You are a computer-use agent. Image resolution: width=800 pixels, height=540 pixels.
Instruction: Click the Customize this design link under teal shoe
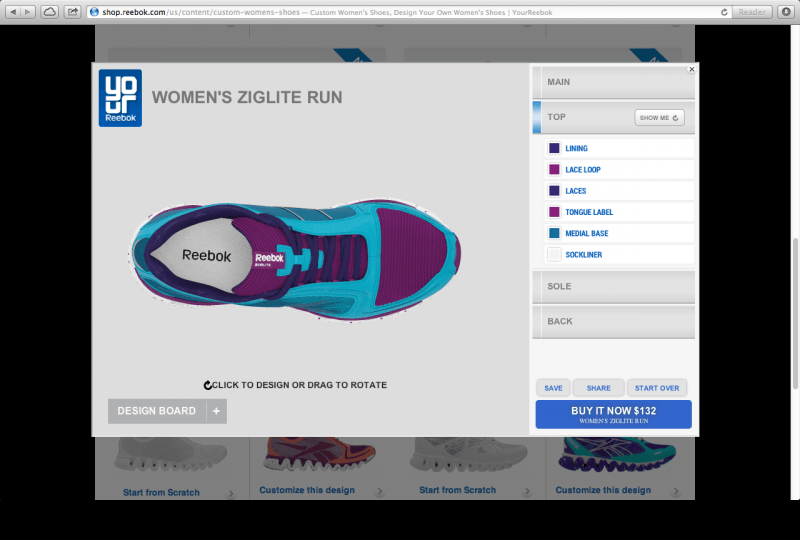(x=603, y=490)
